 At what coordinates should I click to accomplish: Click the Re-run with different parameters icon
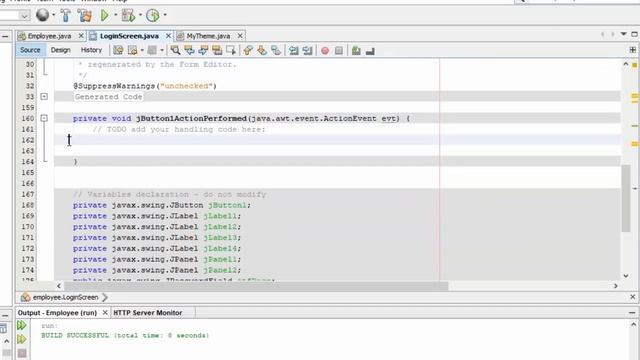pos(22,339)
